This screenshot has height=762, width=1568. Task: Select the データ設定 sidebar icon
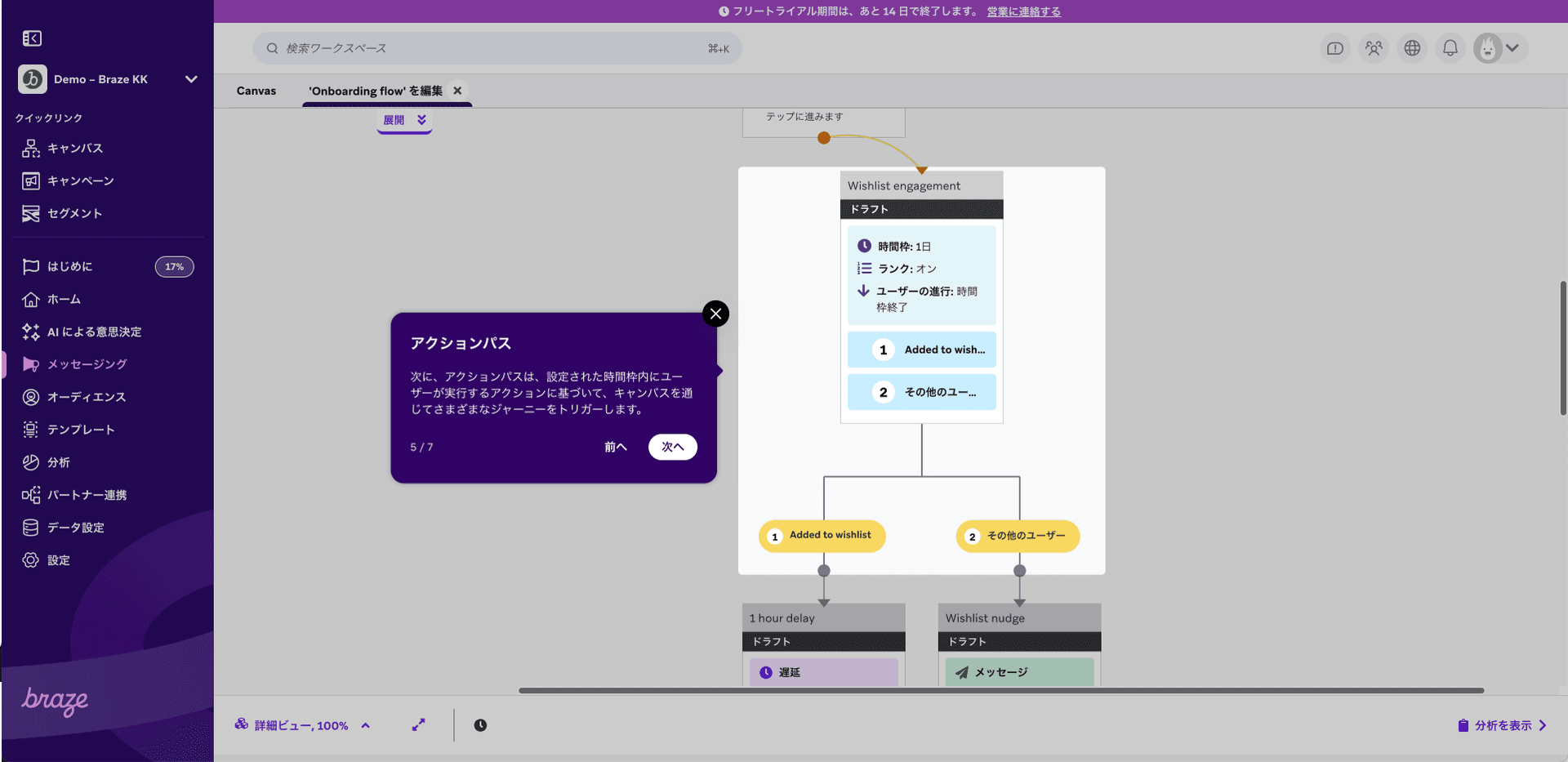click(30, 527)
